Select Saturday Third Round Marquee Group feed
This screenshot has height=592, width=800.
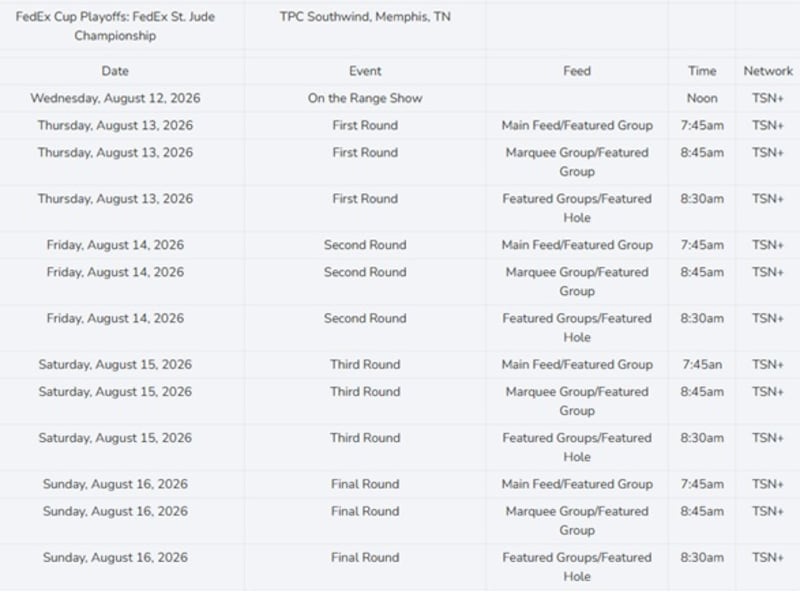click(577, 401)
